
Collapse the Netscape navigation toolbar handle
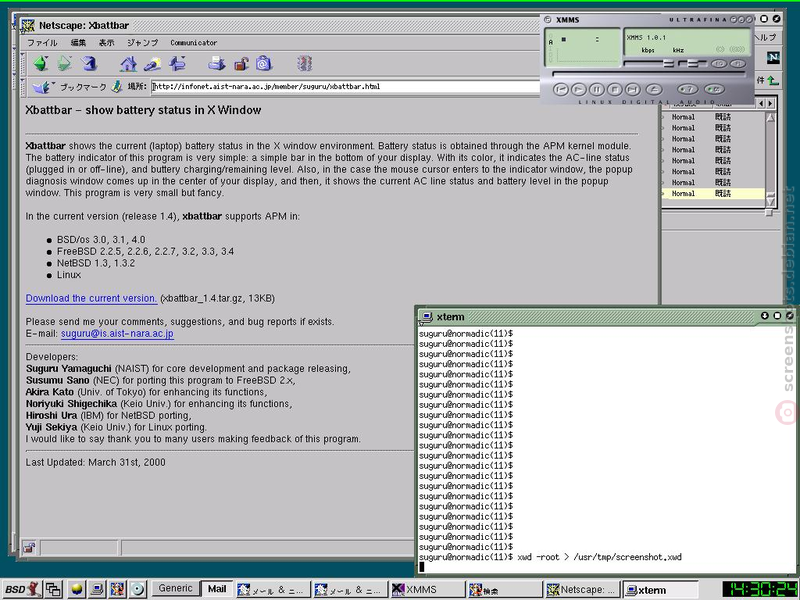coord(23,64)
